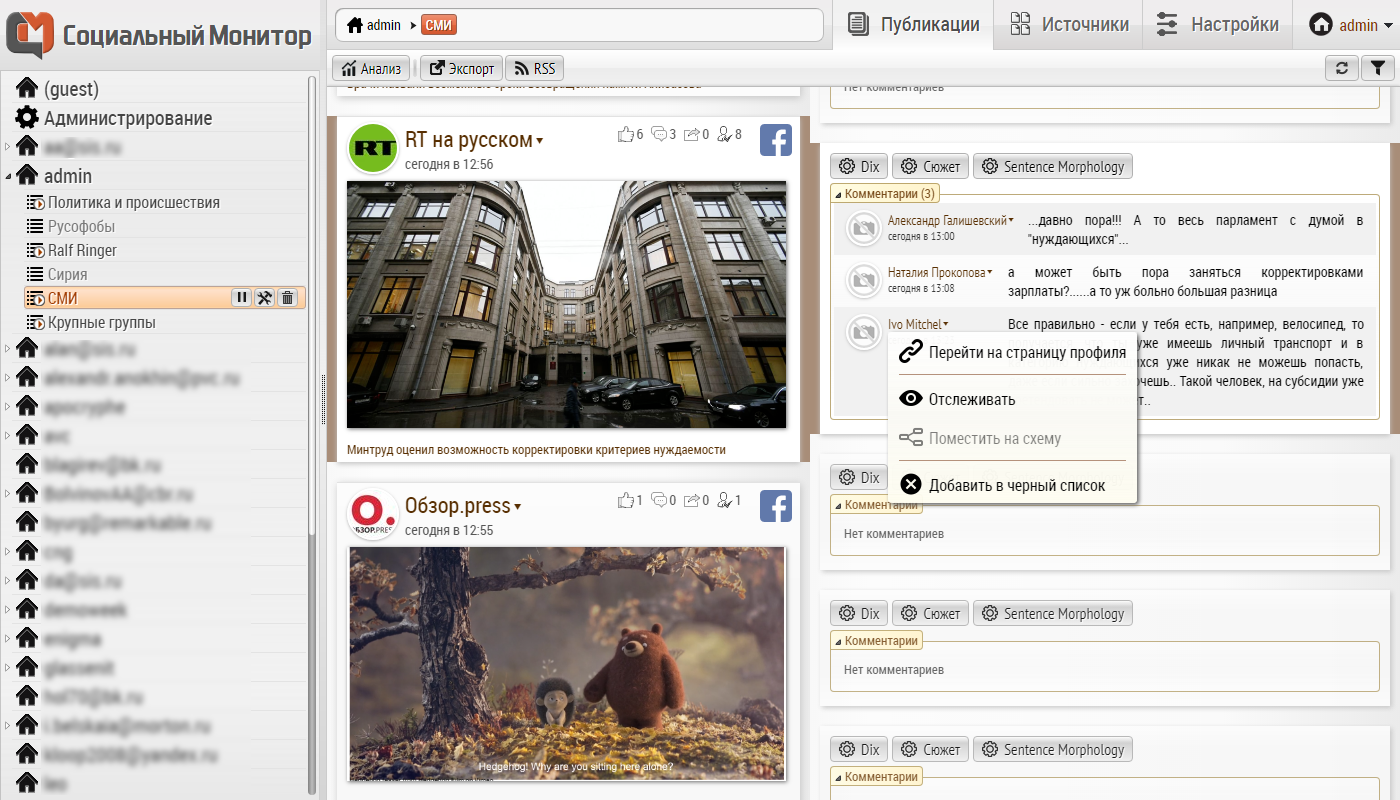Switch to Источники tab
This screenshot has width=1400, height=800.
pyautogui.click(x=1069, y=25)
